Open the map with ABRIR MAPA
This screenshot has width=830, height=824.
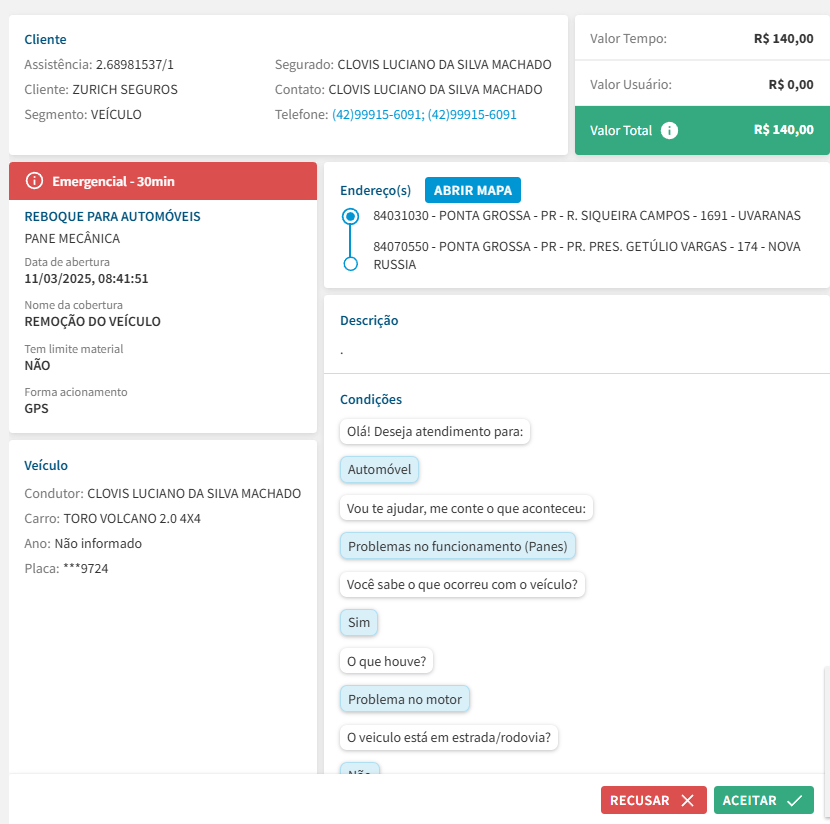(472, 190)
